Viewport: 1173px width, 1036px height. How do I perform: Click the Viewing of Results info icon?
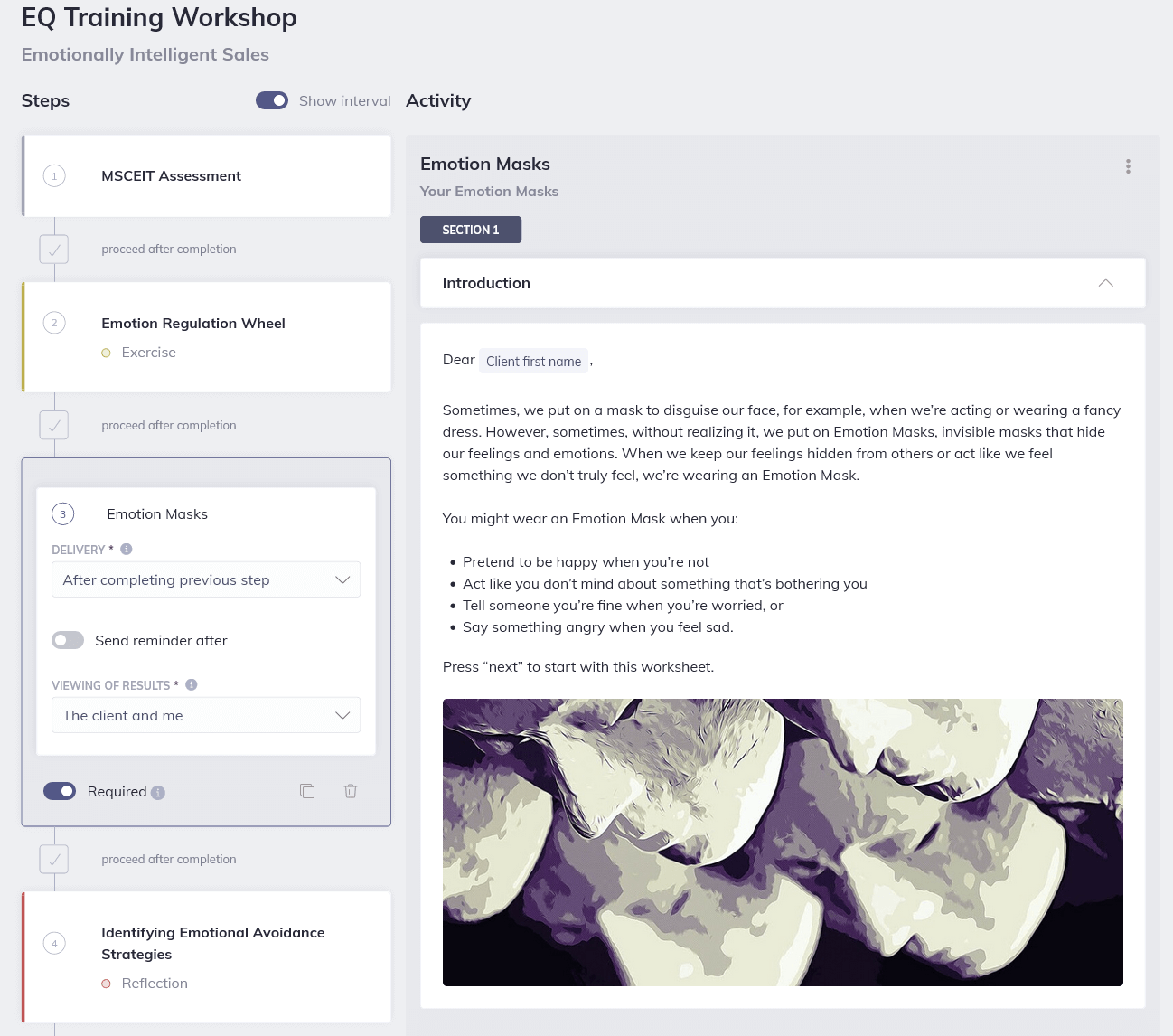191,684
